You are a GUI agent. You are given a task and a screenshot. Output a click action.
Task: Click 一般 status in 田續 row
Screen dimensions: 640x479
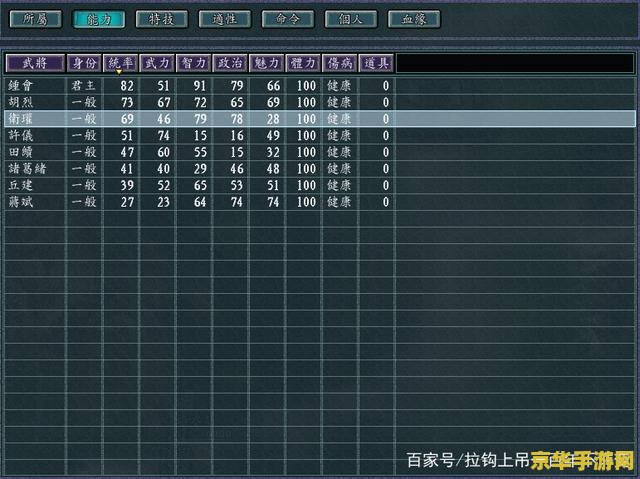pos(84,152)
